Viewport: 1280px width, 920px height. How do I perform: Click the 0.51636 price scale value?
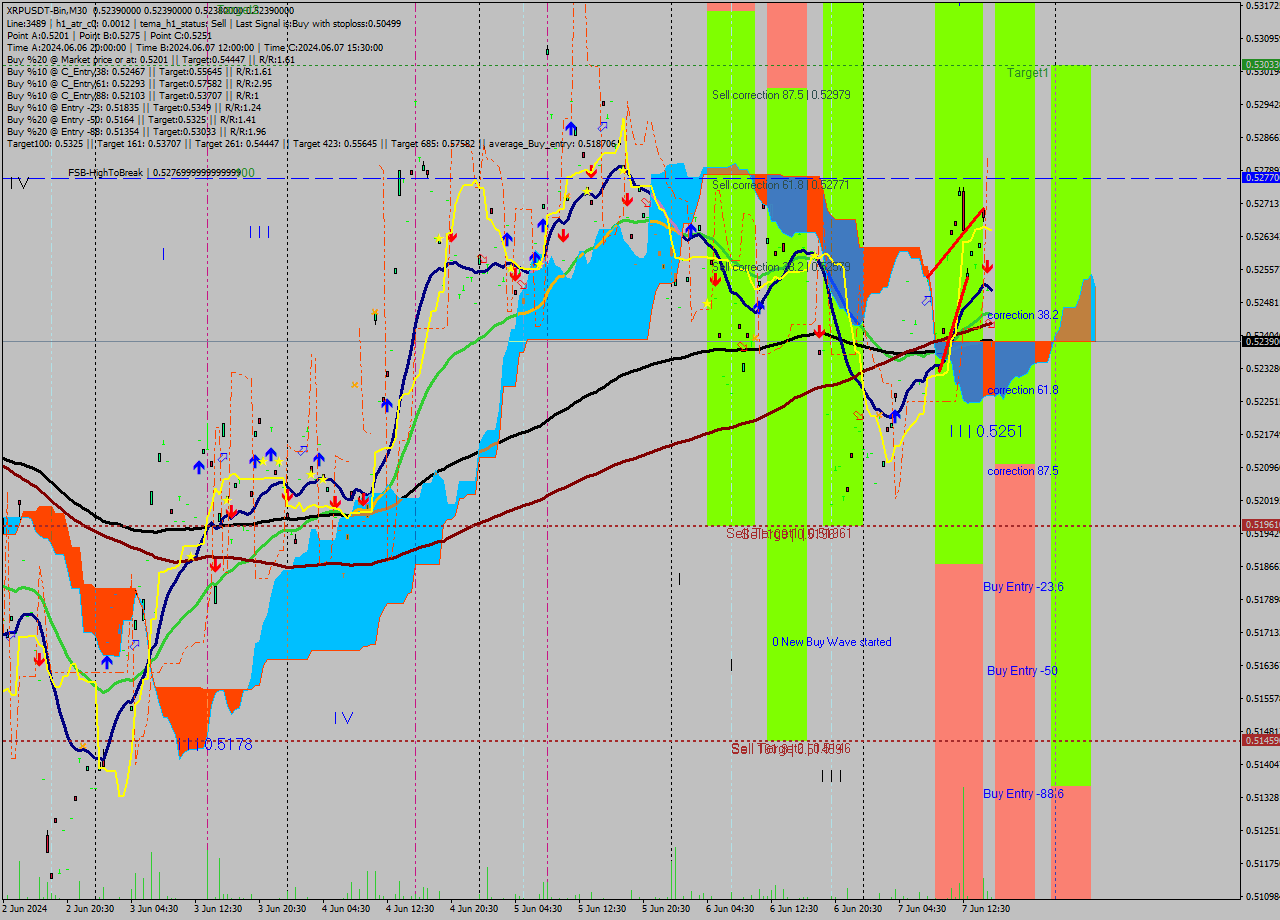click(x=1262, y=665)
